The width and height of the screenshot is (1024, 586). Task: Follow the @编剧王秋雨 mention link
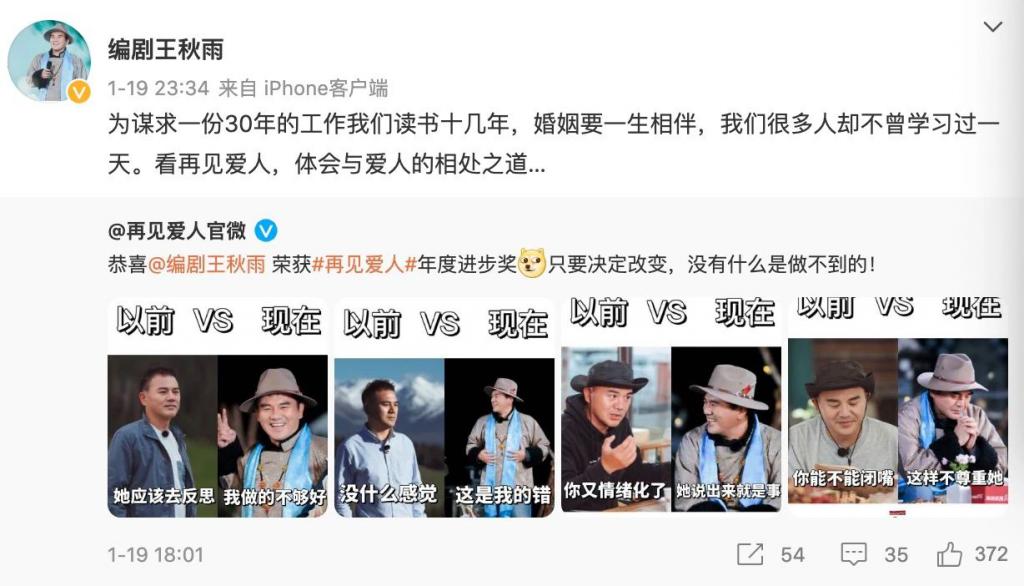pos(207,265)
